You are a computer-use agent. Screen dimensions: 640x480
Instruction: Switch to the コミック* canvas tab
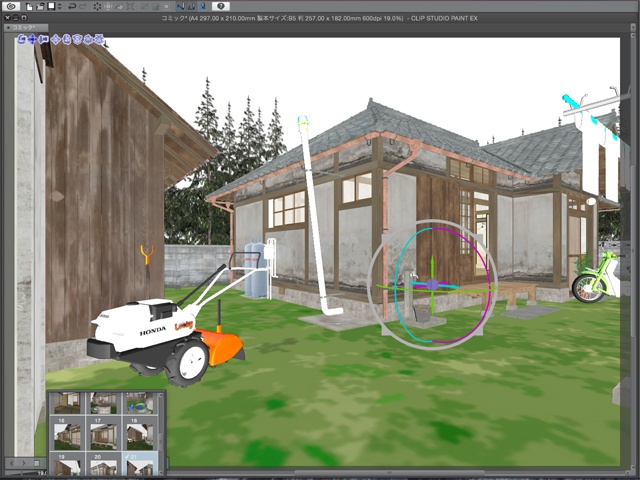26,27
